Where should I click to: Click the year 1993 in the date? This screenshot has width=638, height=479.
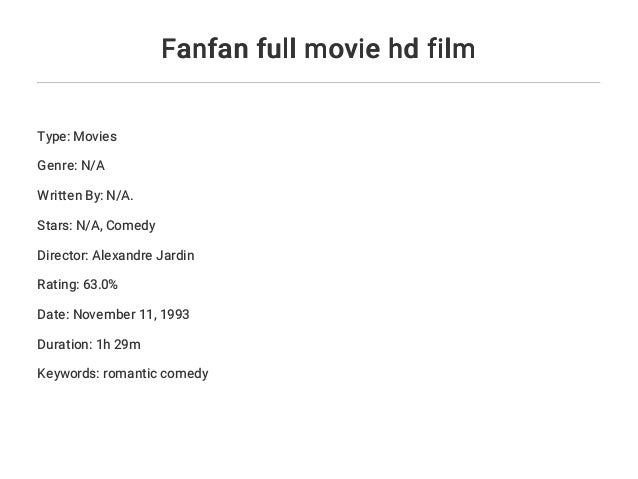tap(175, 314)
